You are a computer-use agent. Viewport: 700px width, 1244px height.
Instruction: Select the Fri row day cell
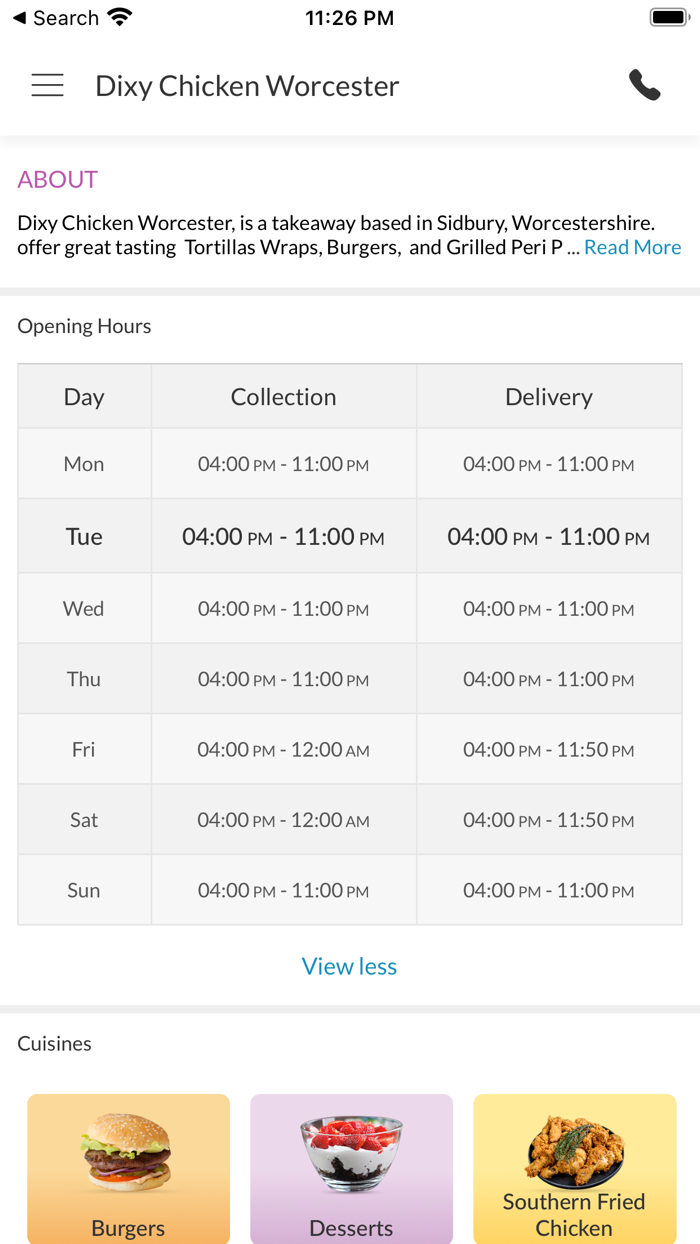point(84,749)
